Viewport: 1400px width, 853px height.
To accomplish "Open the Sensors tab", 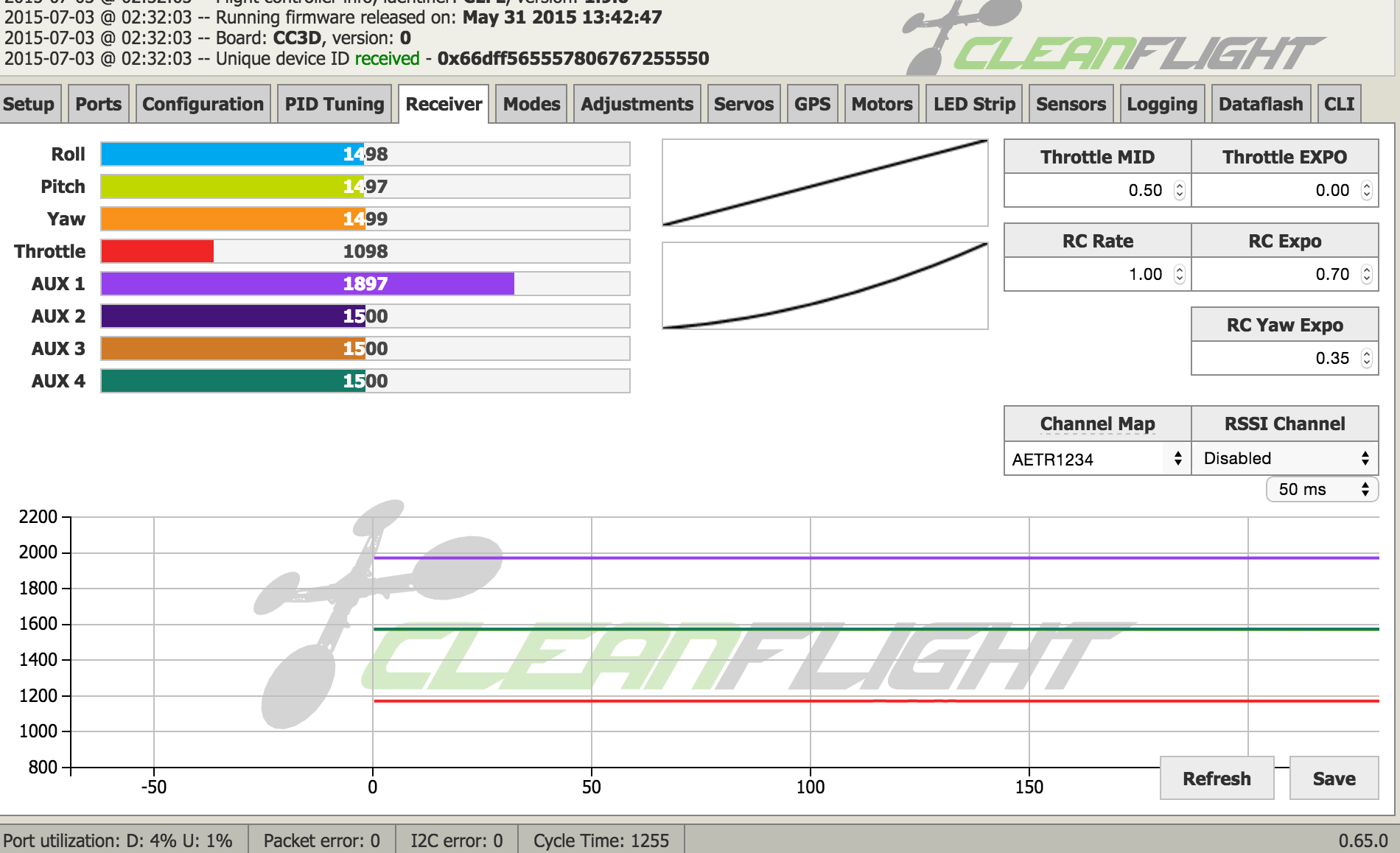I will [1071, 104].
